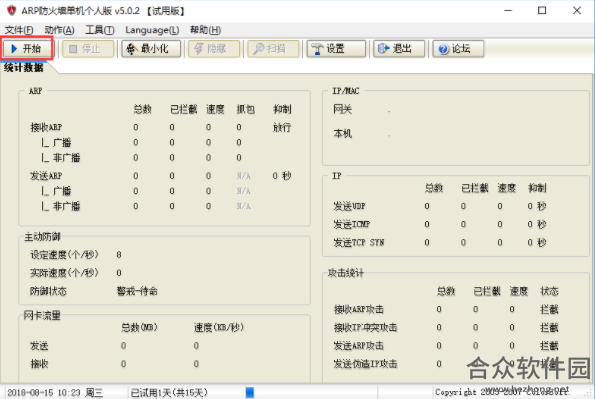Click the 扫描 (Scan) toolbar button
The image size is (595, 399).
(273, 49)
